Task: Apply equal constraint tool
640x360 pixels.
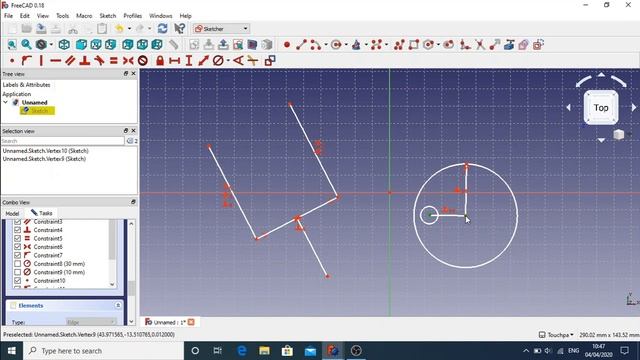Action: pos(113,61)
